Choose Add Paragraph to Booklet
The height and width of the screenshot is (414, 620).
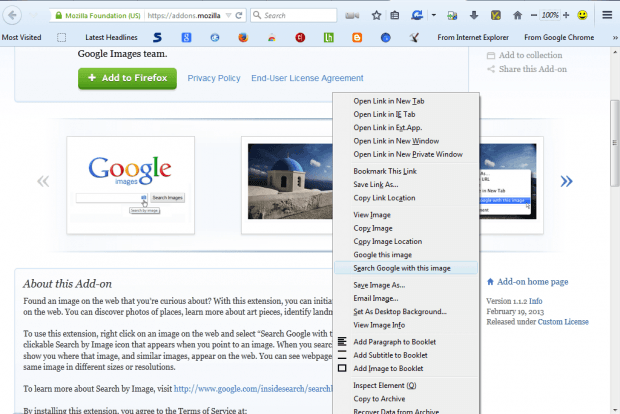[395, 342]
